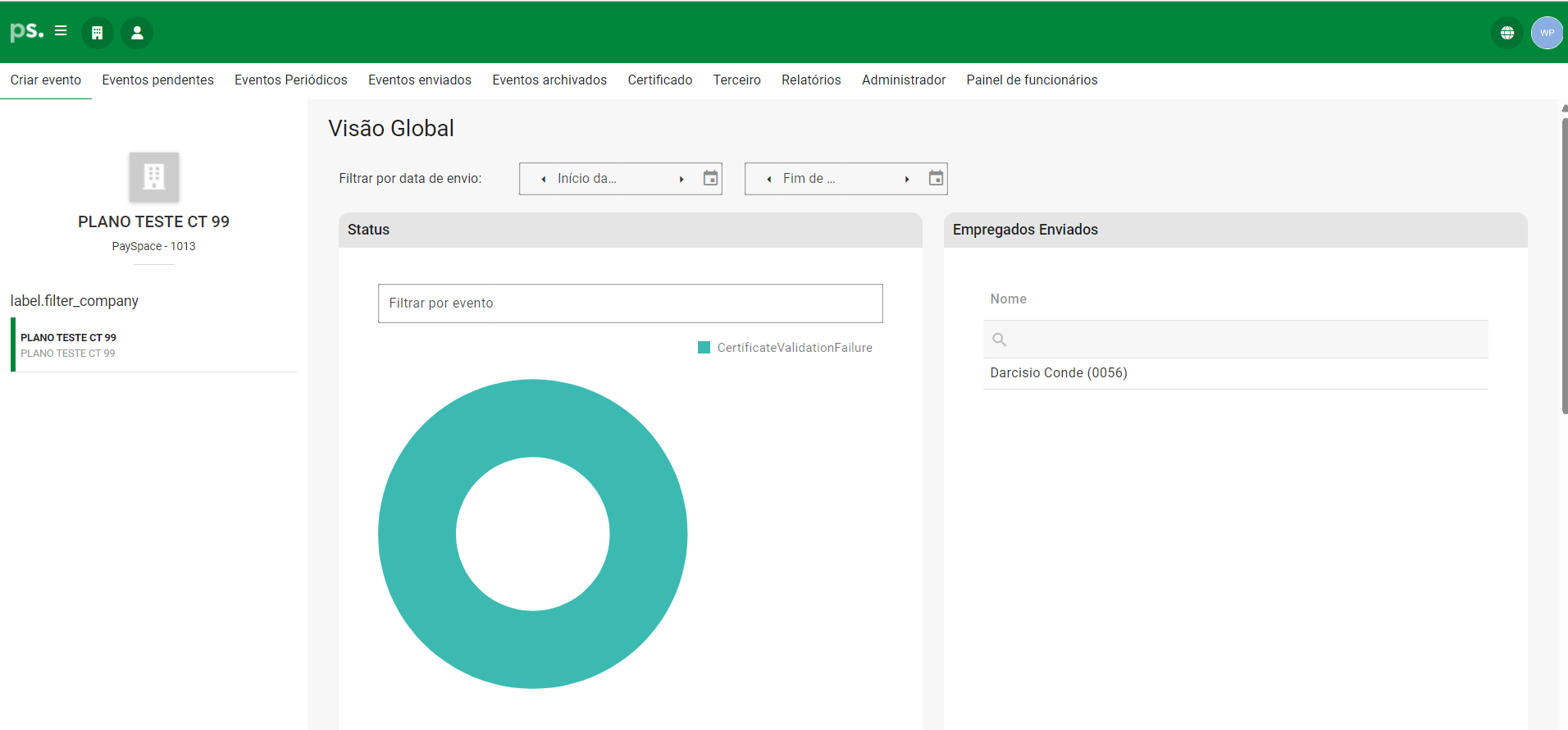
Task: Switch to Eventos pendentes tab
Action: 157,80
